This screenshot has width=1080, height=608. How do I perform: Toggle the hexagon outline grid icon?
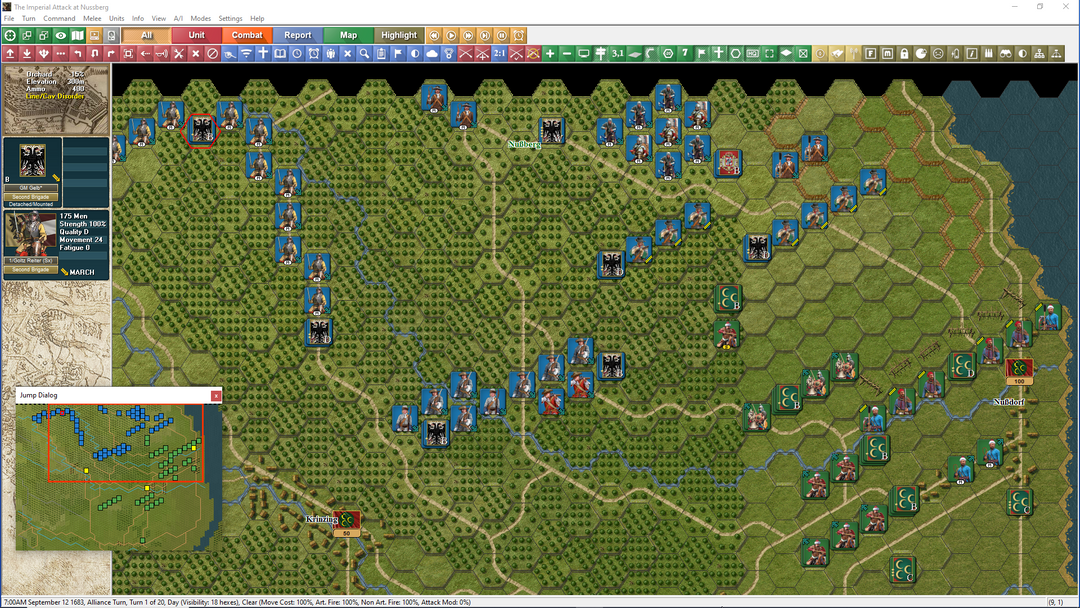[736, 53]
